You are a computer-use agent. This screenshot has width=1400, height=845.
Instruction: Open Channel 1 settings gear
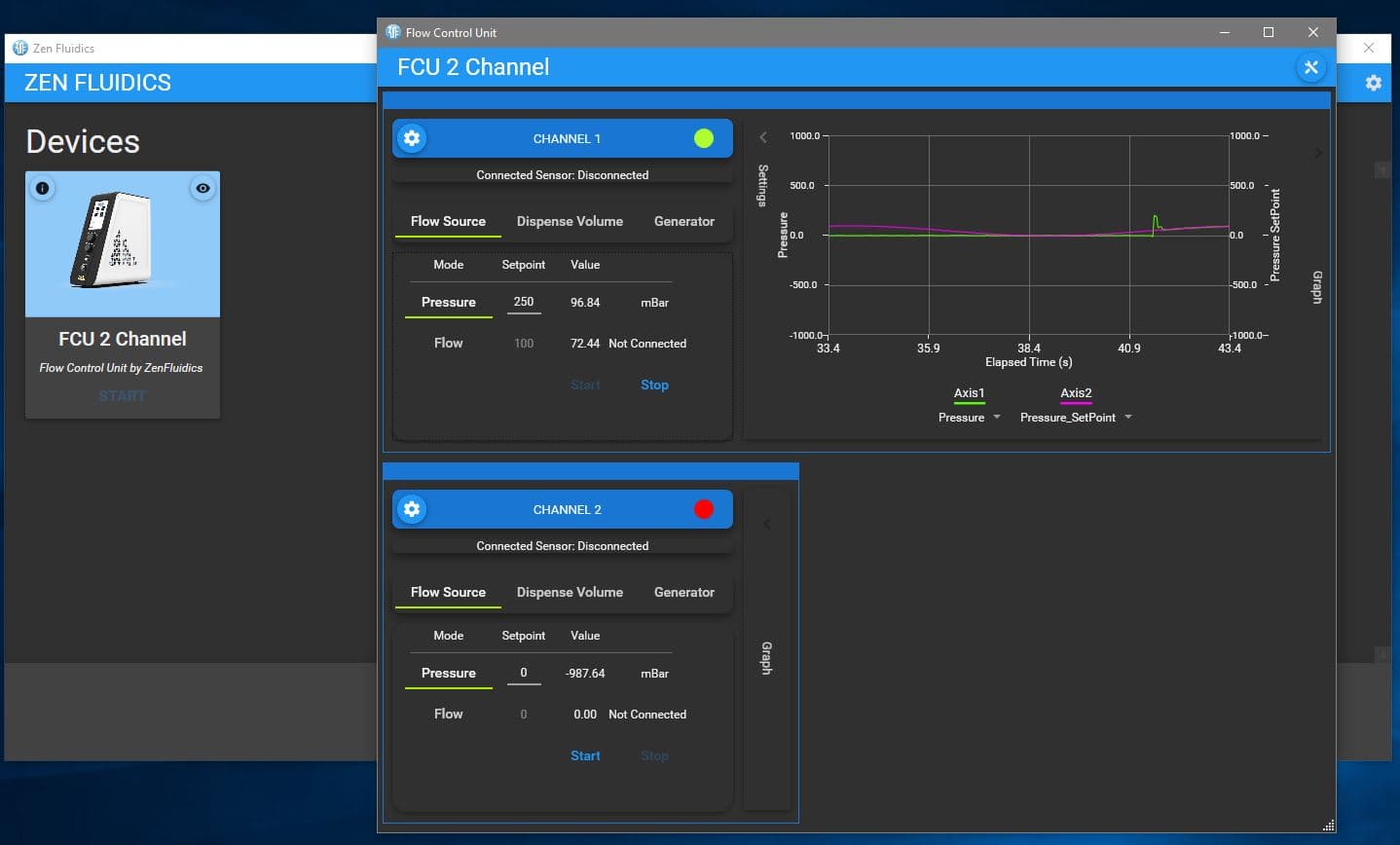(412, 138)
